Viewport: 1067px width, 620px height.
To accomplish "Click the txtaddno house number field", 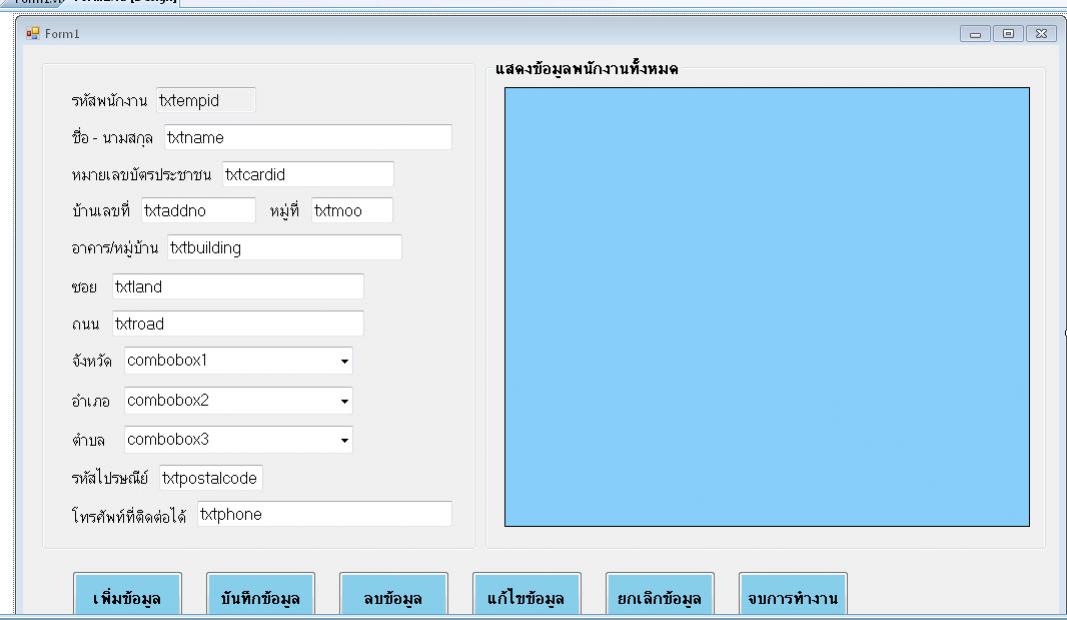I will (x=198, y=210).
